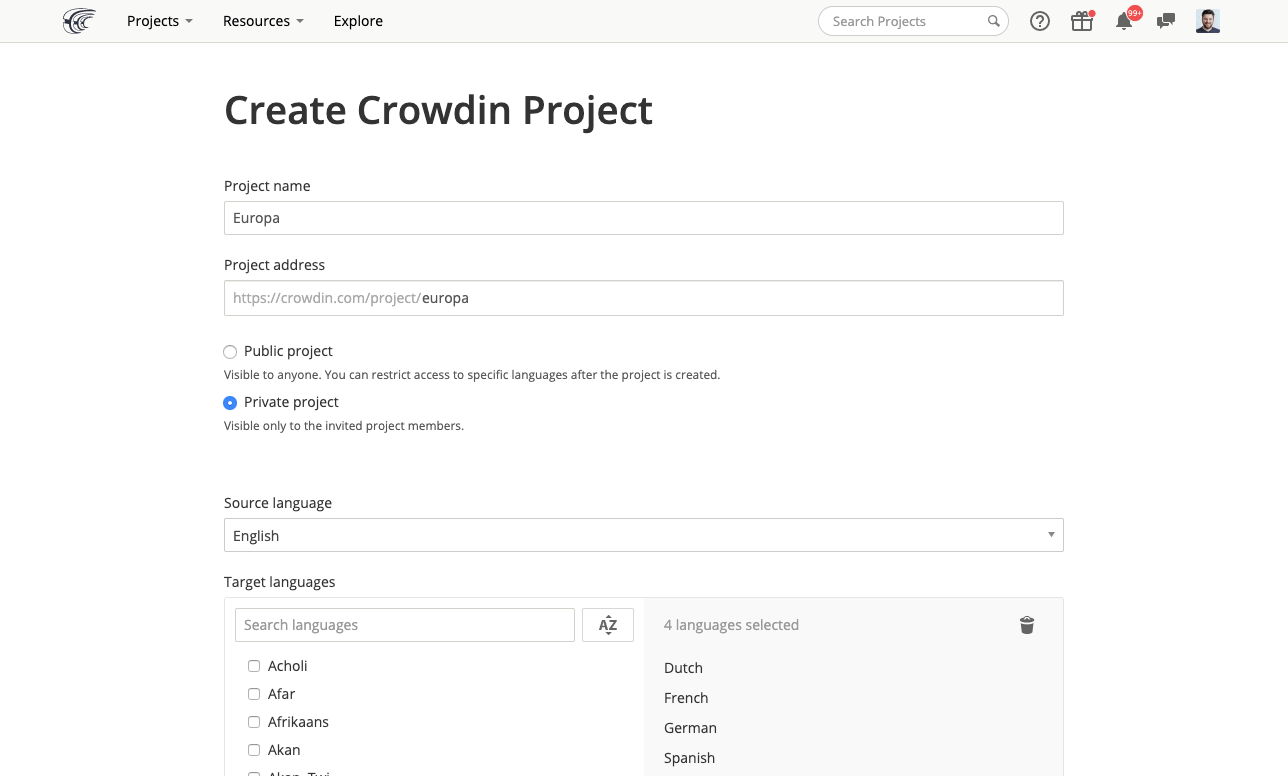
Task: Check the Akan language checkbox
Action: tap(254, 750)
